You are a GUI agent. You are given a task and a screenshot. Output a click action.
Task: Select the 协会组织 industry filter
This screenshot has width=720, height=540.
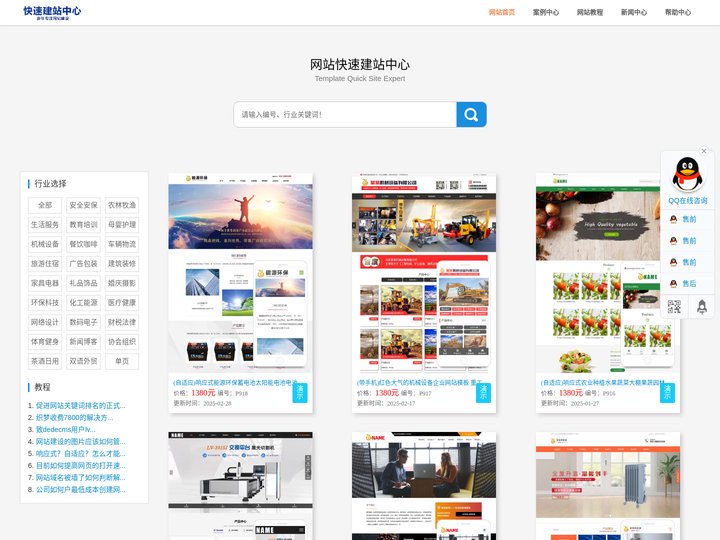(122, 342)
